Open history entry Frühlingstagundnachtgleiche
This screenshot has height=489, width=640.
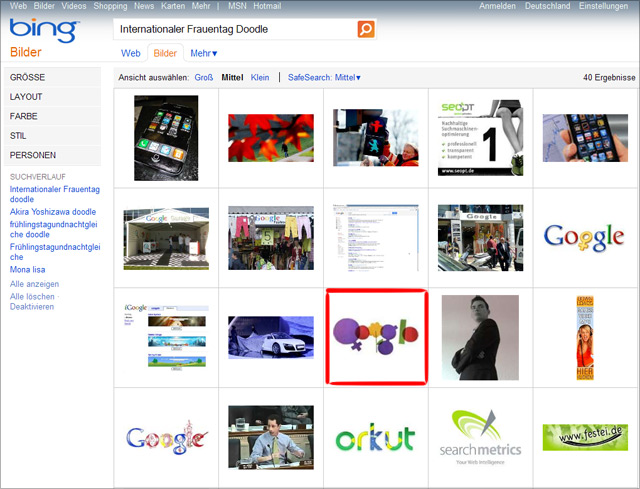(x=55, y=252)
